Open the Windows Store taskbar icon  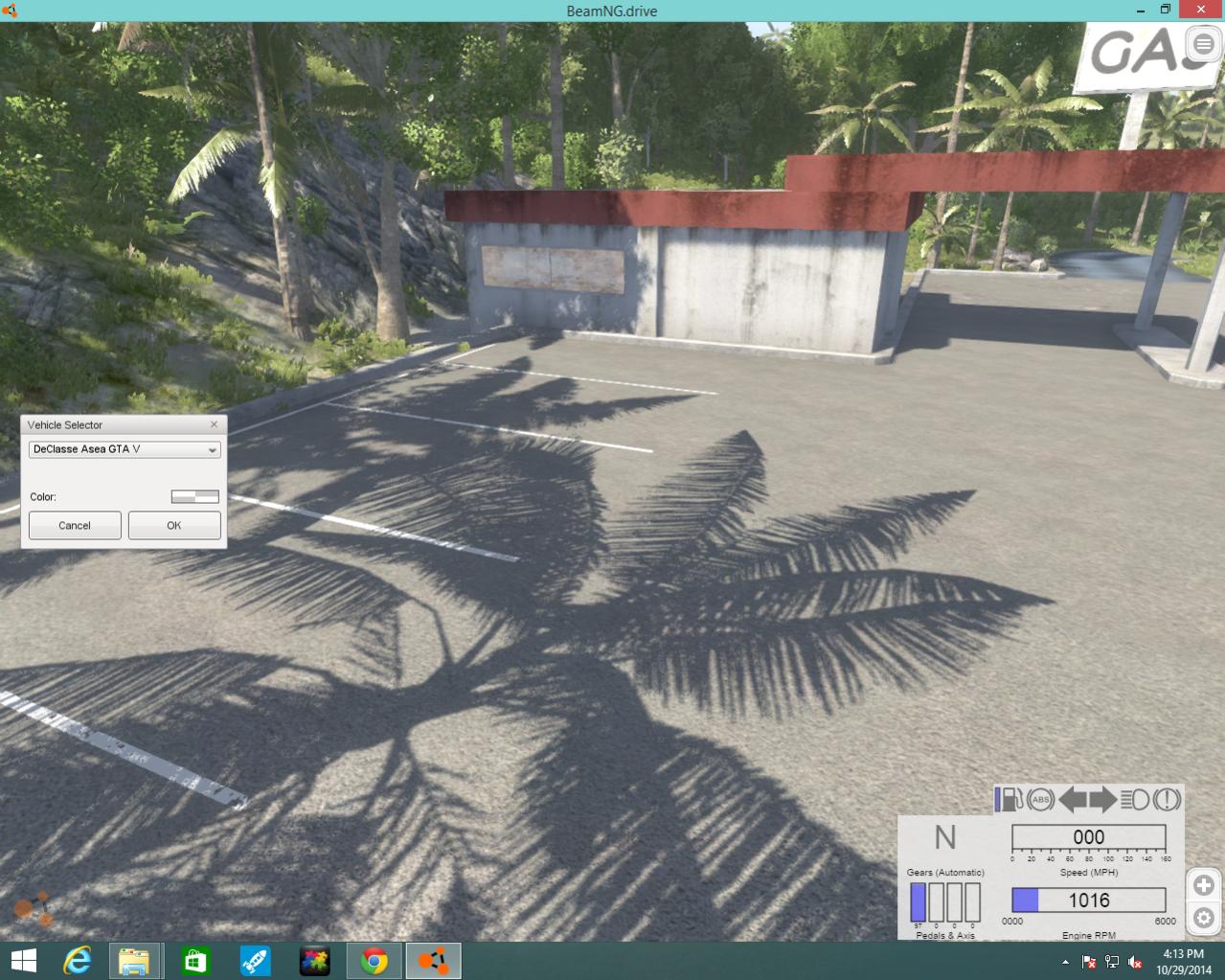pos(194,961)
